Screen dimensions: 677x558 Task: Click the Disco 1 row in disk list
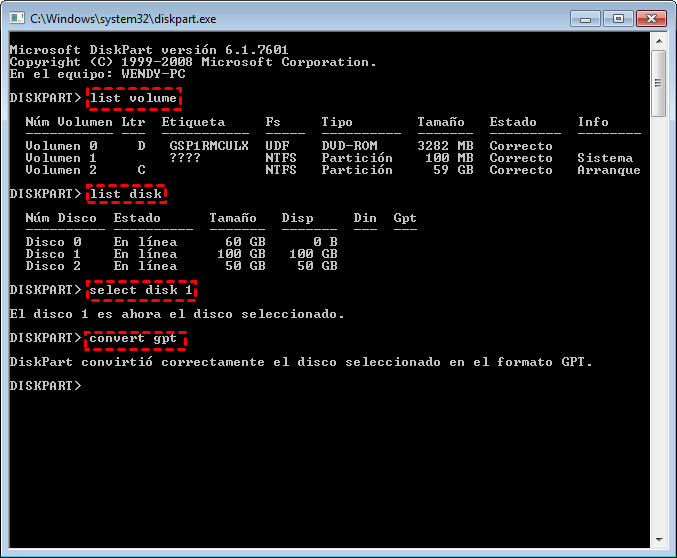point(180,254)
